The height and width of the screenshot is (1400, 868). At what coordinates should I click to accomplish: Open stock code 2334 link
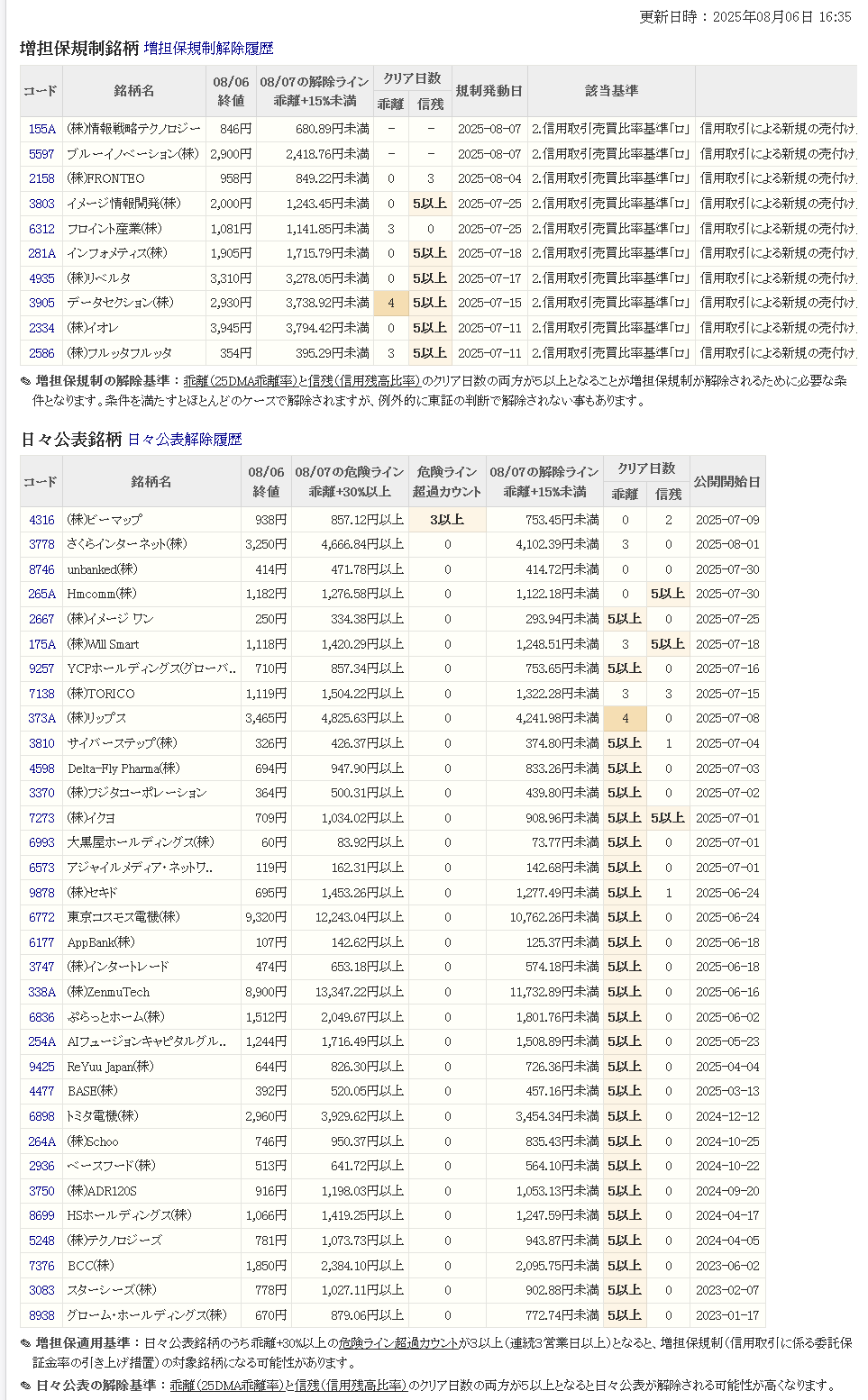coord(41,328)
